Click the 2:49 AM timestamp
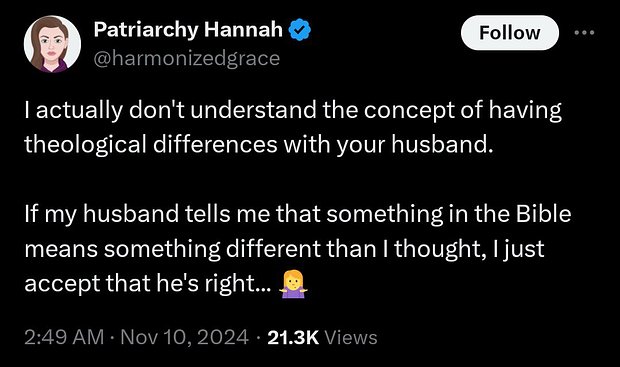The width and height of the screenshot is (620, 367). pyautogui.click(x=64, y=337)
